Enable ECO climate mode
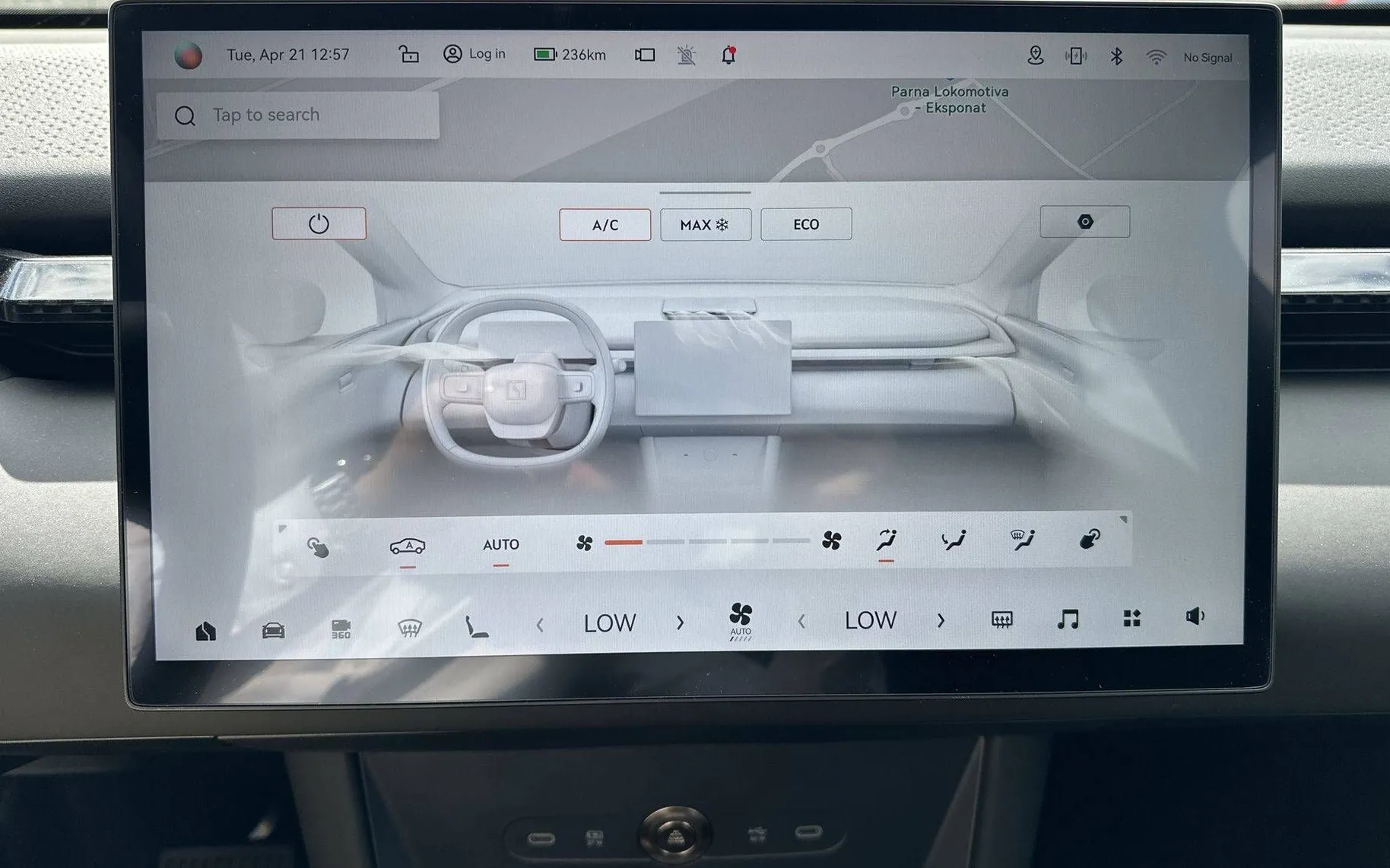The width and height of the screenshot is (1390, 868). coord(806,224)
